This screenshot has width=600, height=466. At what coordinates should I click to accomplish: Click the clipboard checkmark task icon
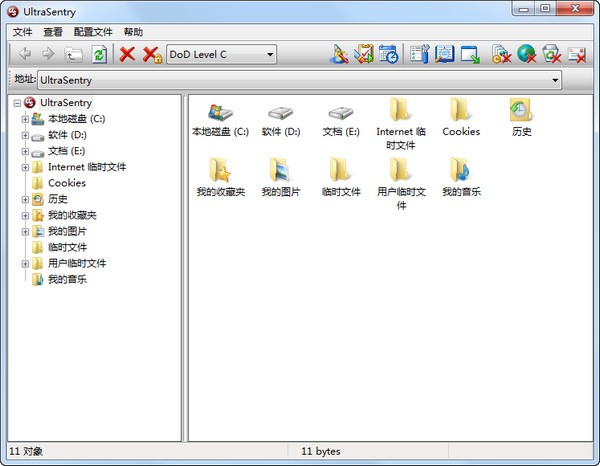[x=364, y=54]
